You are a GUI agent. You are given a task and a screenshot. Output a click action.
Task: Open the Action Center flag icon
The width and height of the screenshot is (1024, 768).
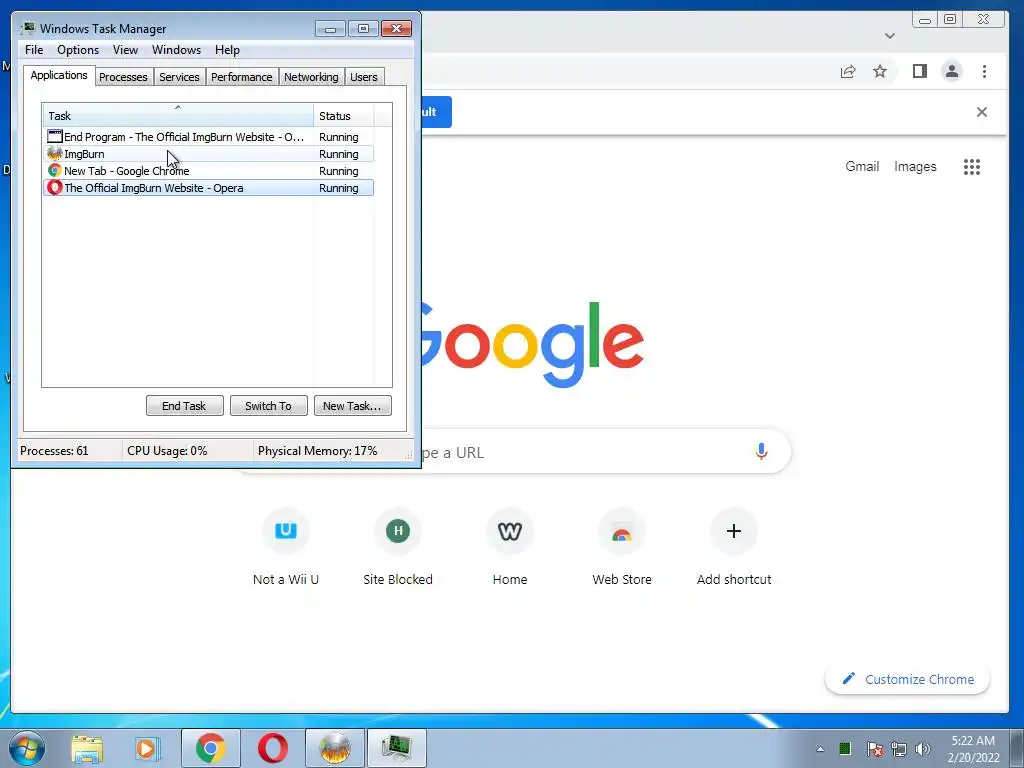click(874, 749)
